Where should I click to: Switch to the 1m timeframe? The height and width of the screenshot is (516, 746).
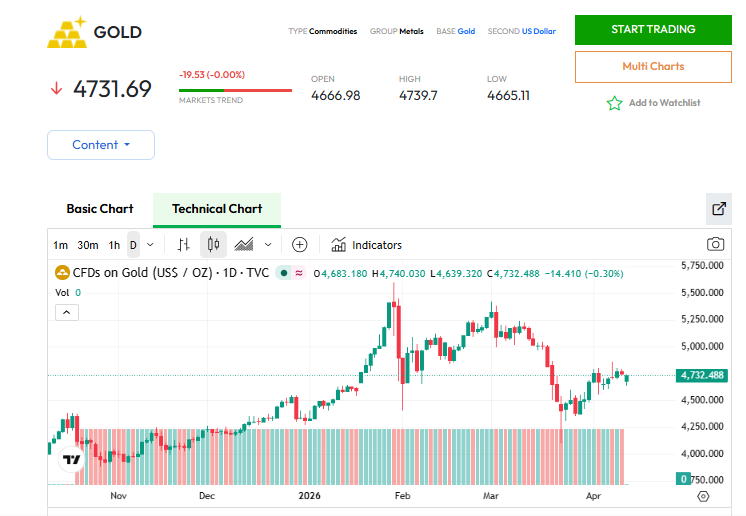[x=61, y=245]
